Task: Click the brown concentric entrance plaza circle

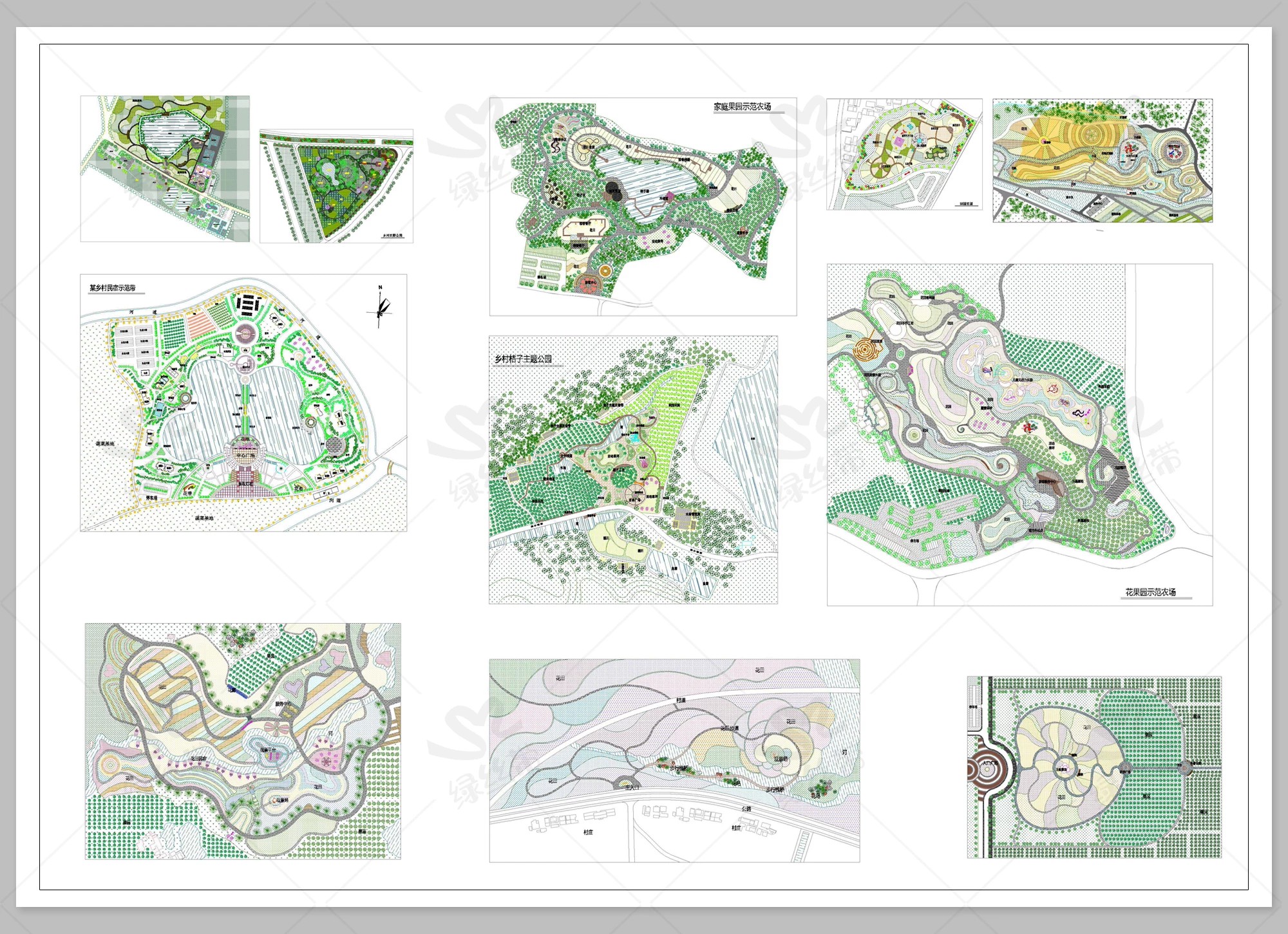Action: click(988, 769)
